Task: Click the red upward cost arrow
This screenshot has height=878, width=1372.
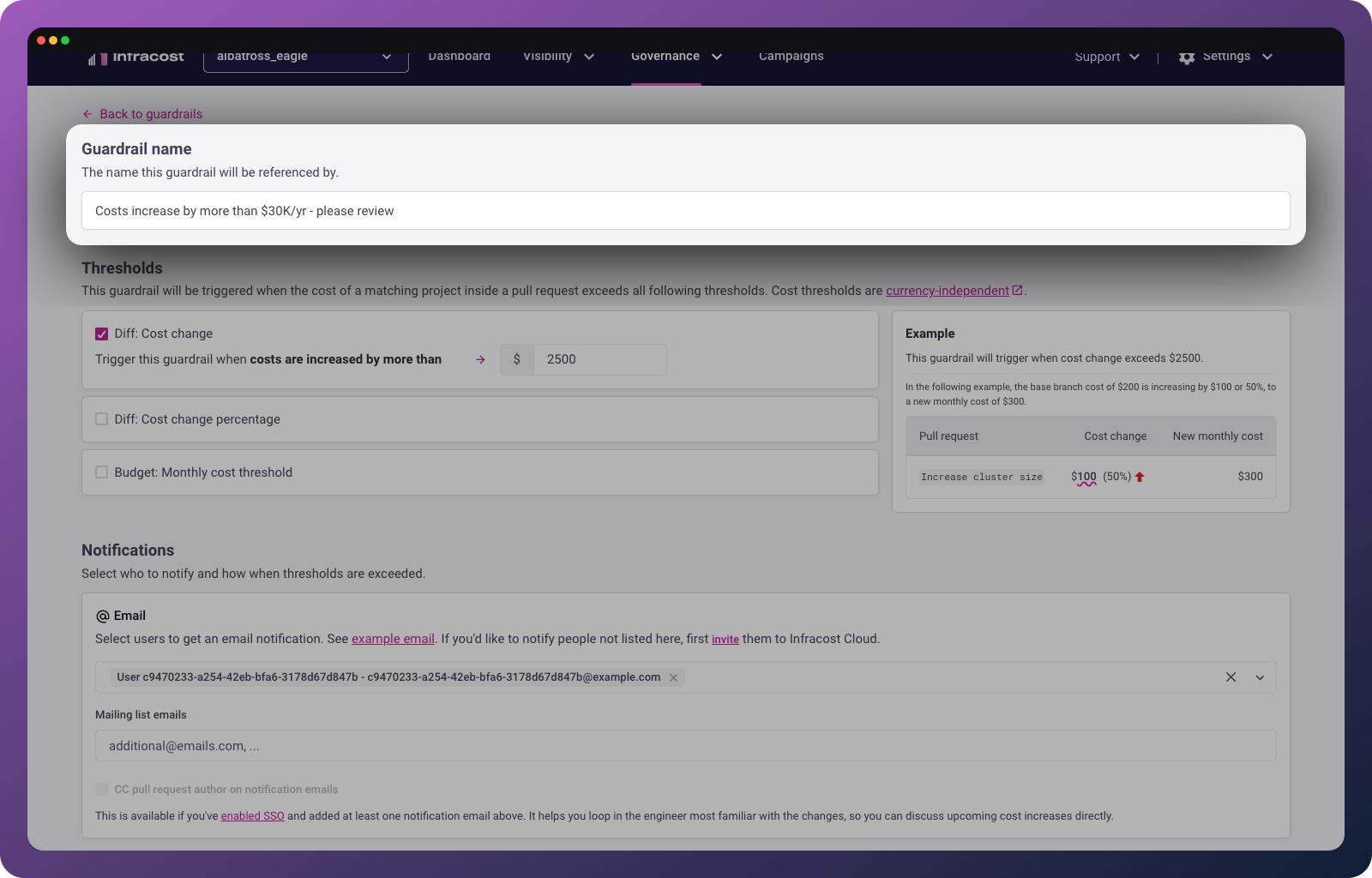Action: click(1140, 477)
